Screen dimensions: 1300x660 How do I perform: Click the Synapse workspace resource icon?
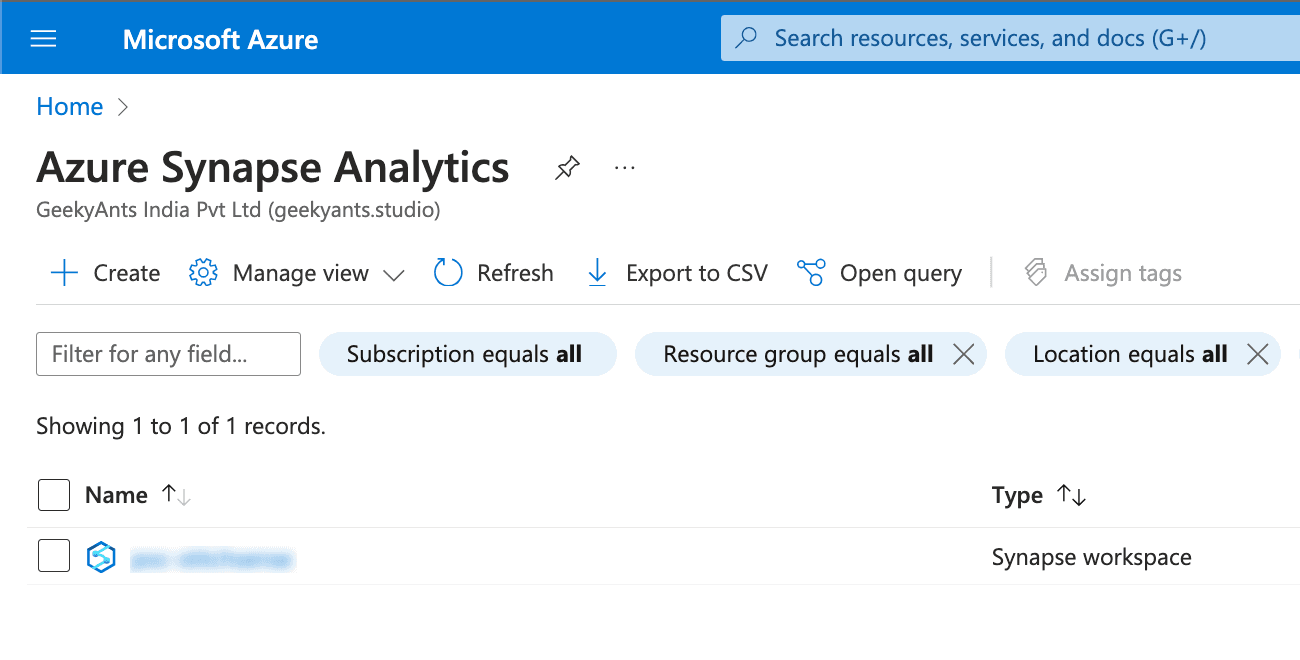click(x=101, y=557)
